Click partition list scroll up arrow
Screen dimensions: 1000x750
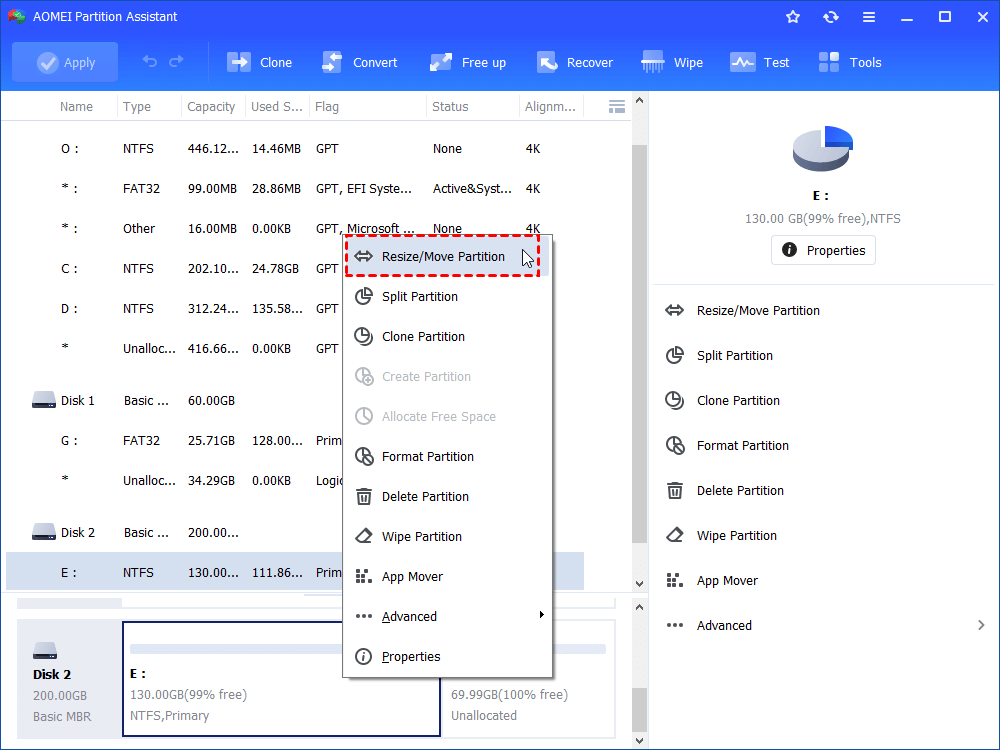pyautogui.click(x=639, y=101)
